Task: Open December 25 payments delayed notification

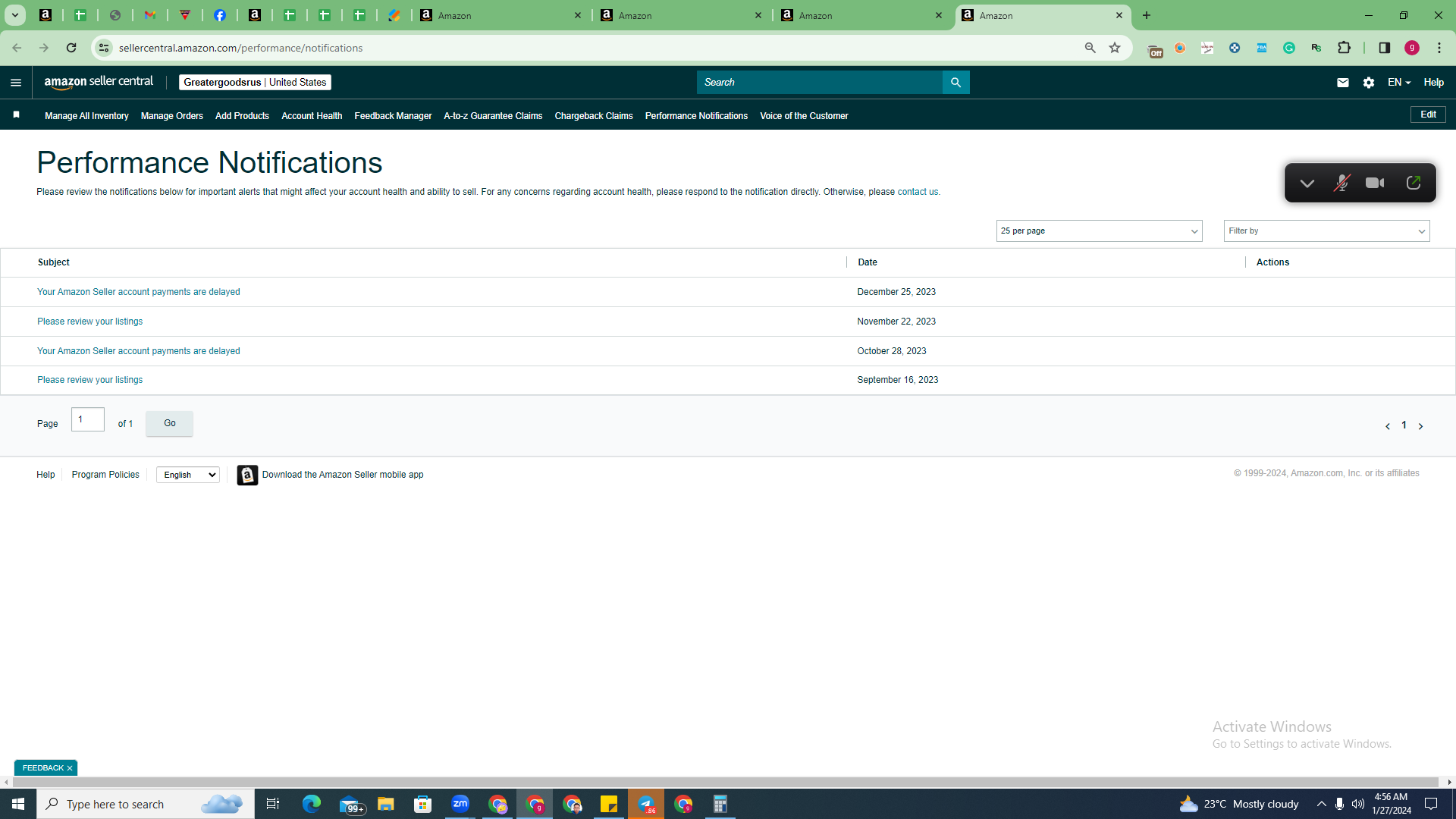Action: (139, 292)
